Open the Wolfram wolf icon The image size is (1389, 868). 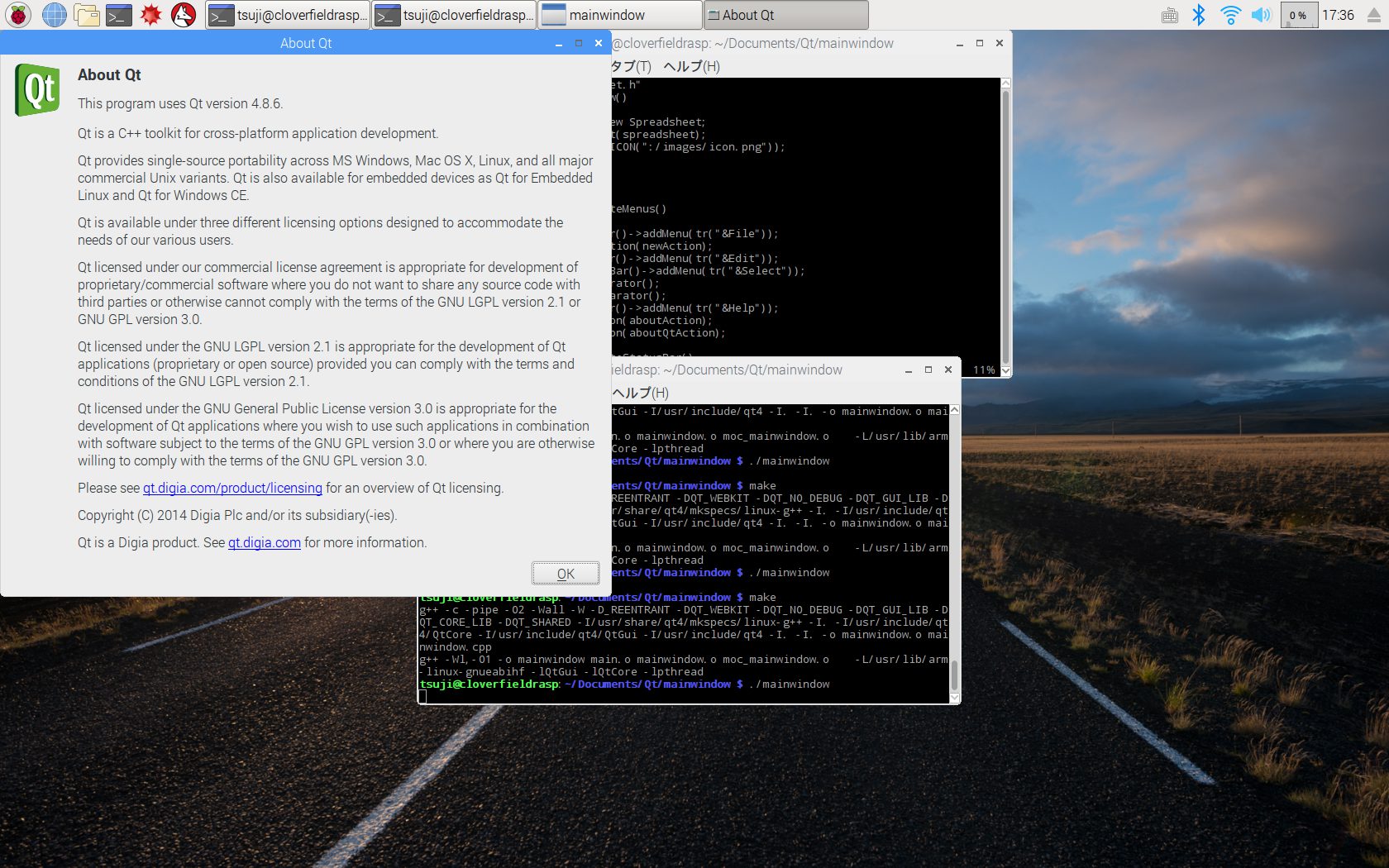[184, 15]
